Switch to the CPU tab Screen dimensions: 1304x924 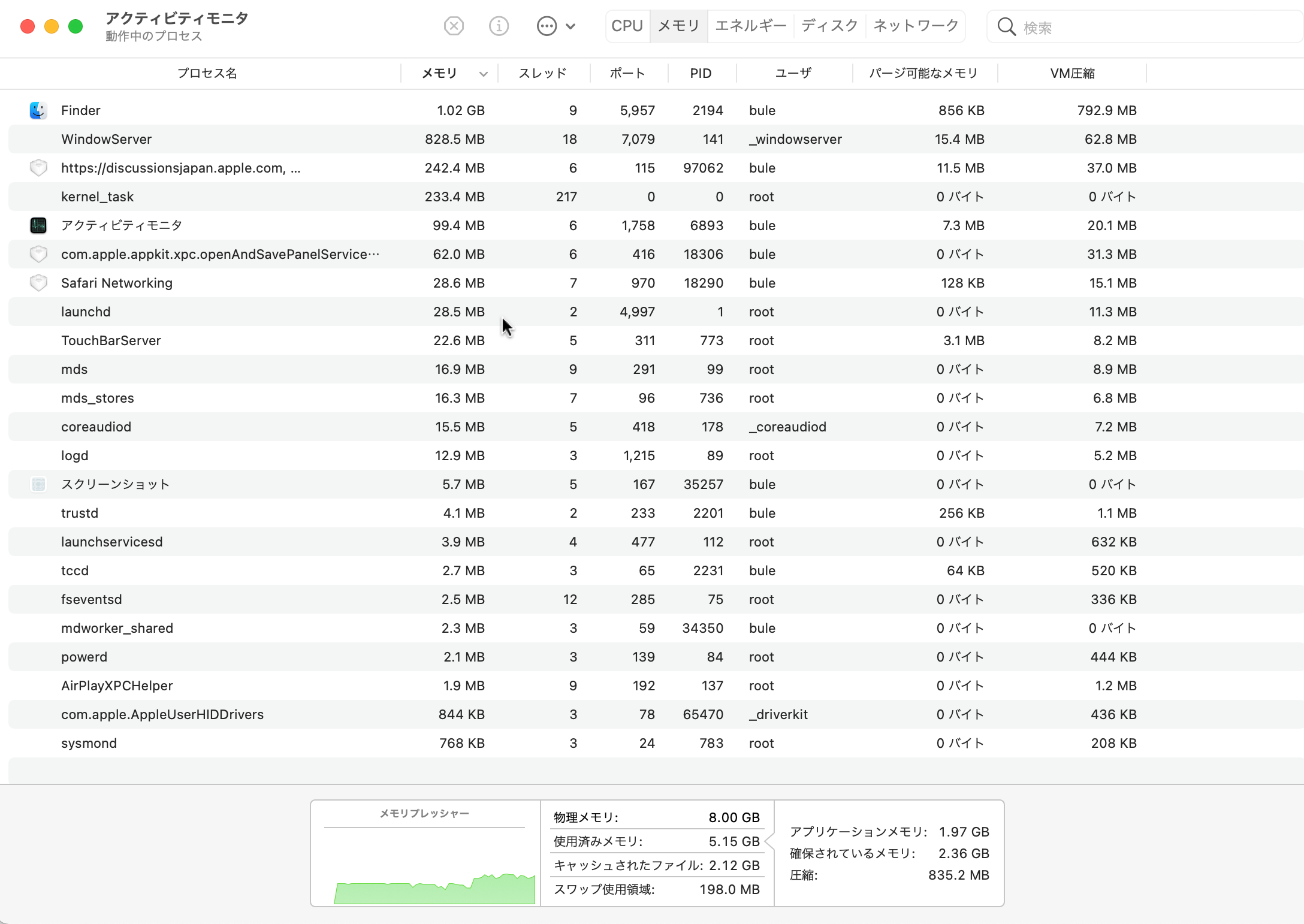click(x=627, y=26)
